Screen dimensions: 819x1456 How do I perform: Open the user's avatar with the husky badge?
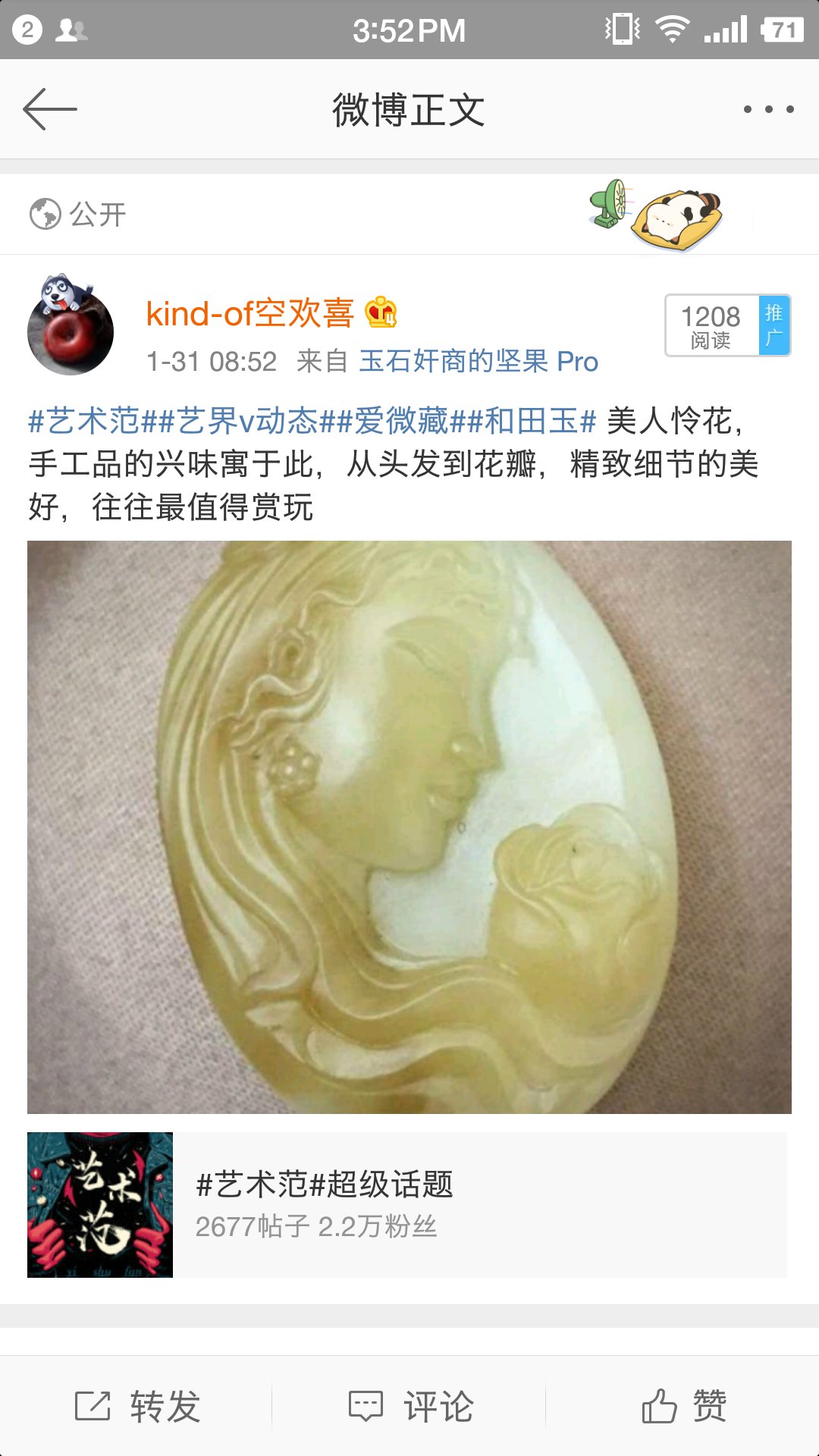point(71,325)
